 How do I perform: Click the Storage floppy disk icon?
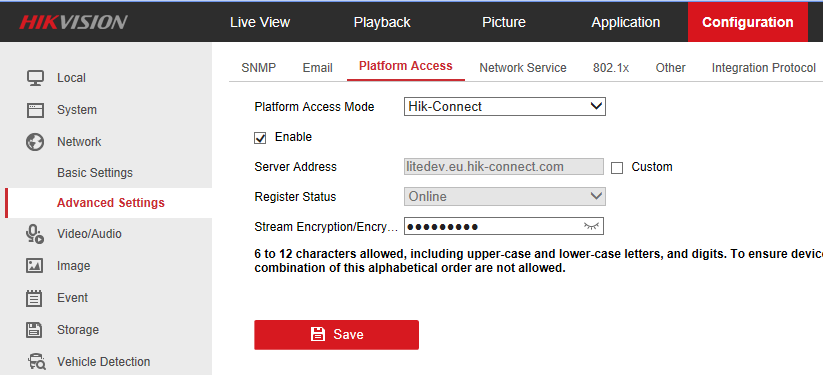(35, 330)
